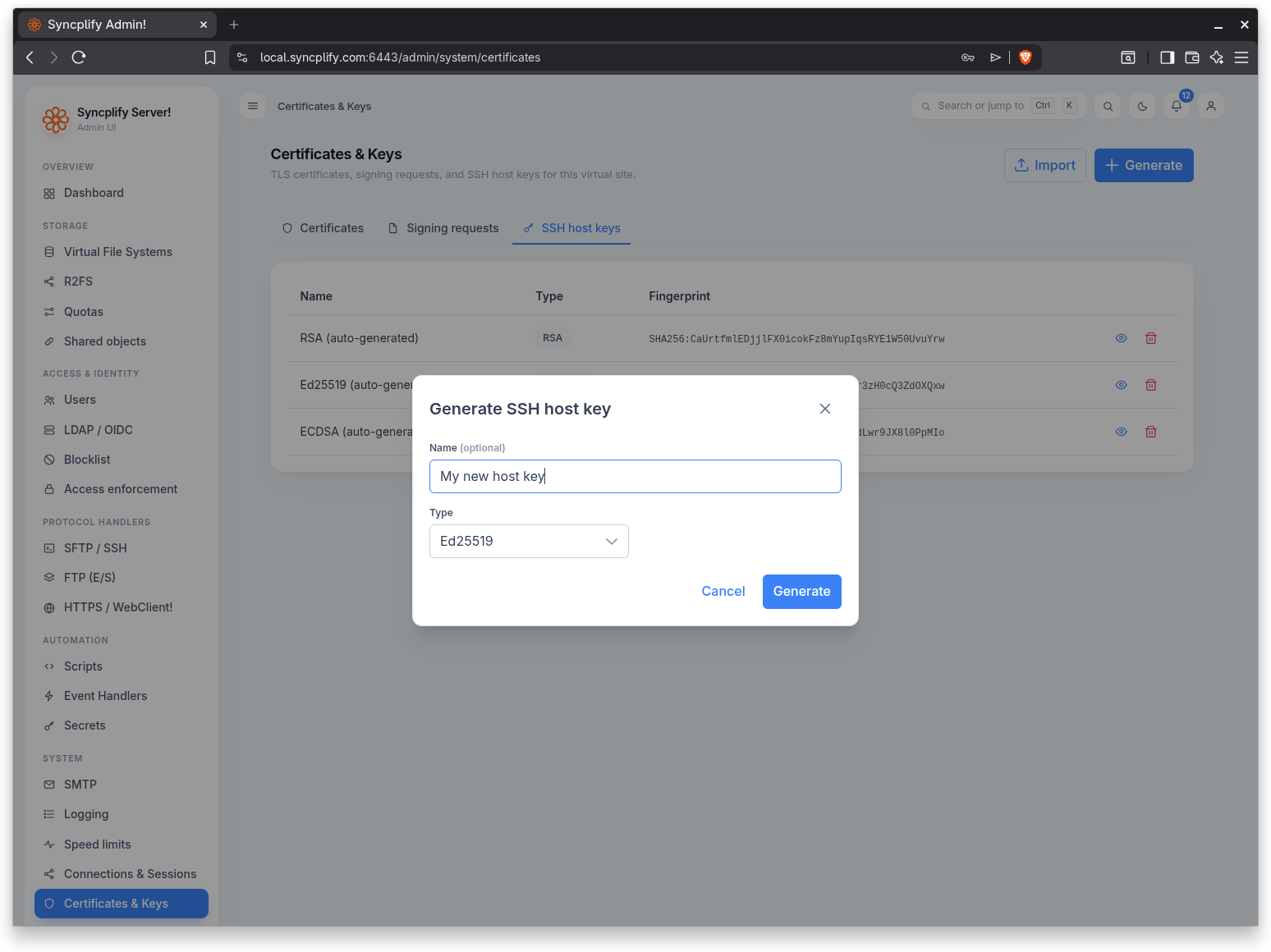The height and width of the screenshot is (952, 1271).
Task: View the ECDSA host key eye icon
Action: pyautogui.click(x=1121, y=432)
